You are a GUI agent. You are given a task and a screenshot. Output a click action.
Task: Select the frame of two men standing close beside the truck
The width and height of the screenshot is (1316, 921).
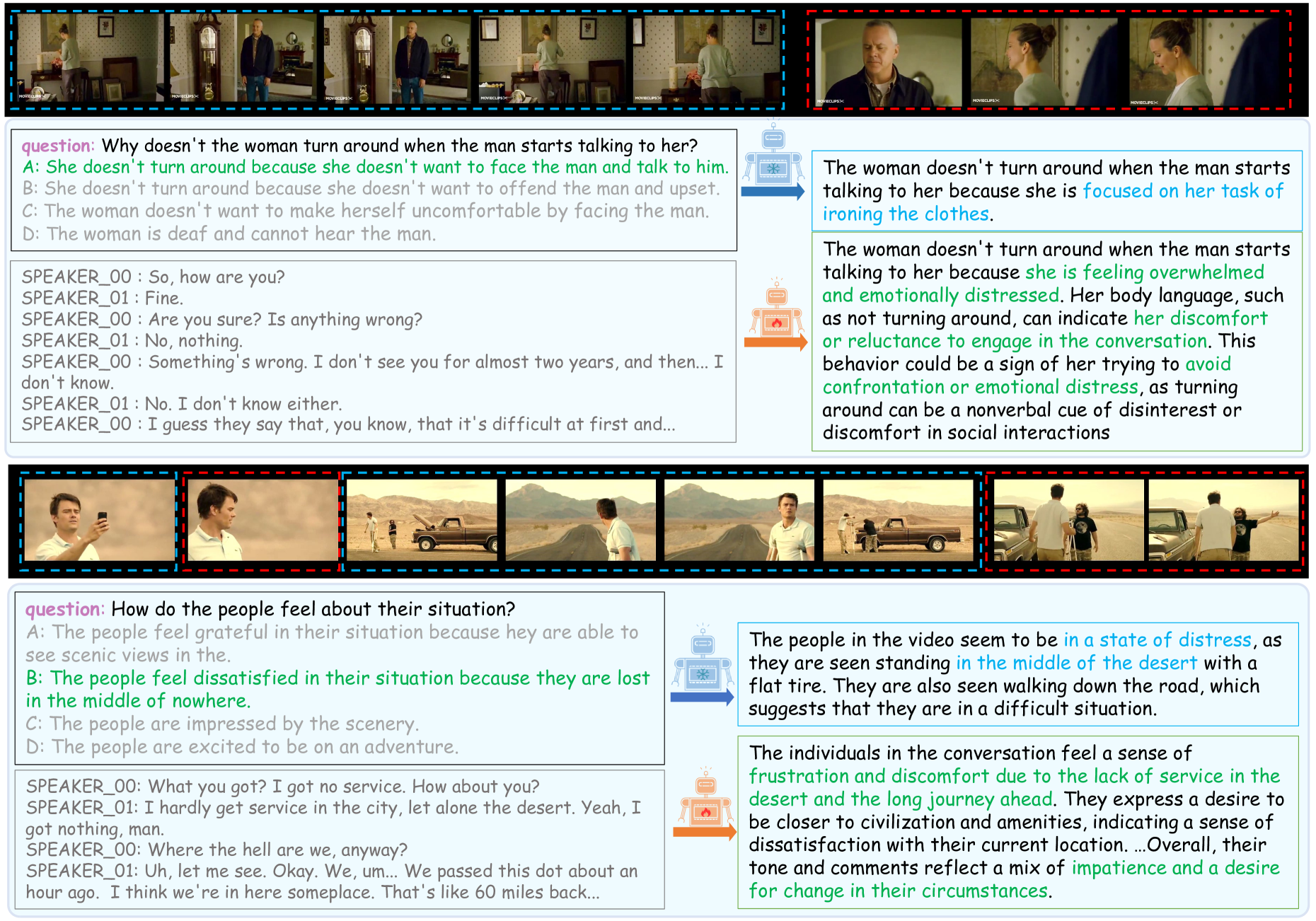pyautogui.click(x=1068, y=520)
